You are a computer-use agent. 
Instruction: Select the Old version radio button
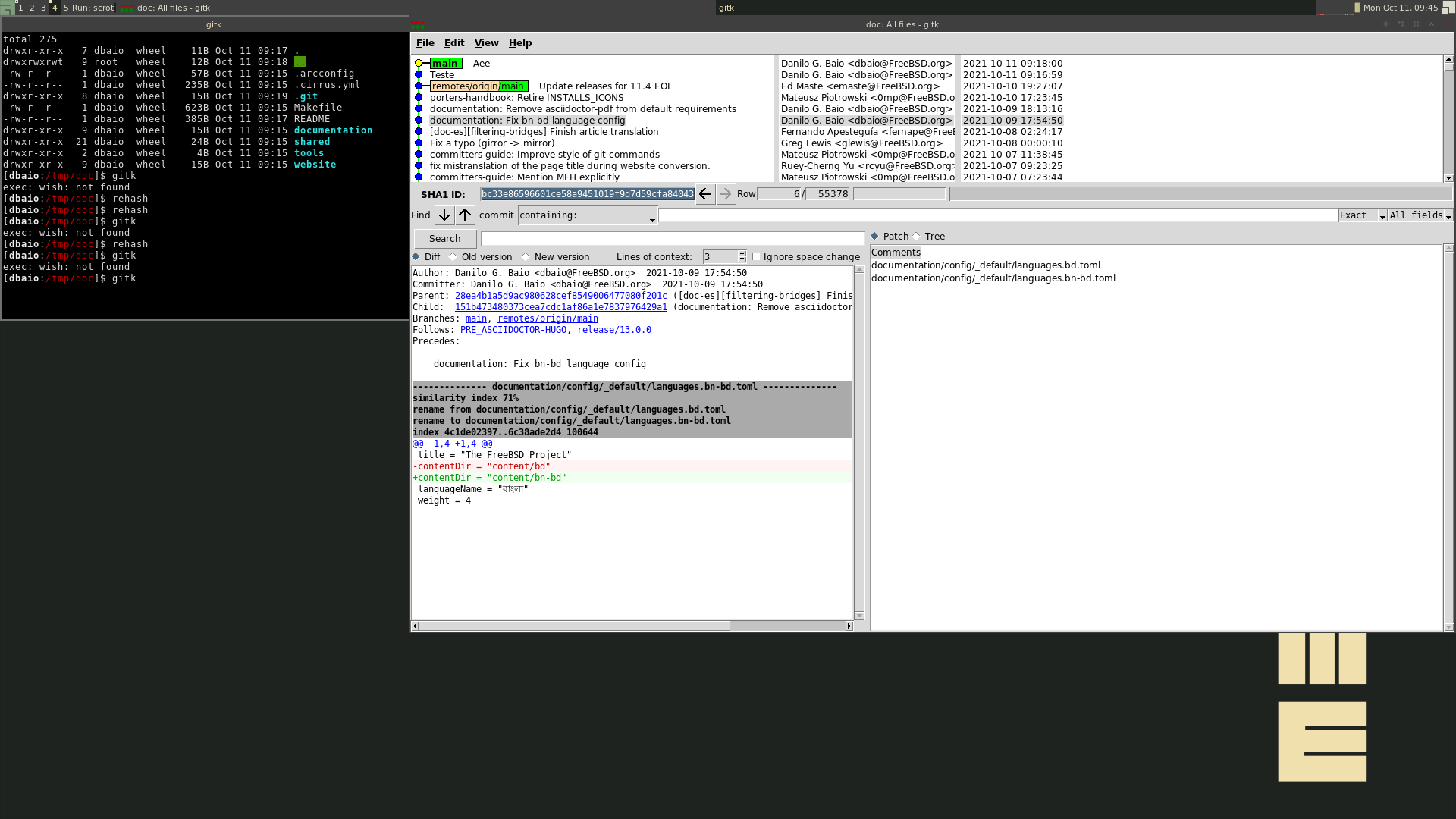click(x=453, y=257)
